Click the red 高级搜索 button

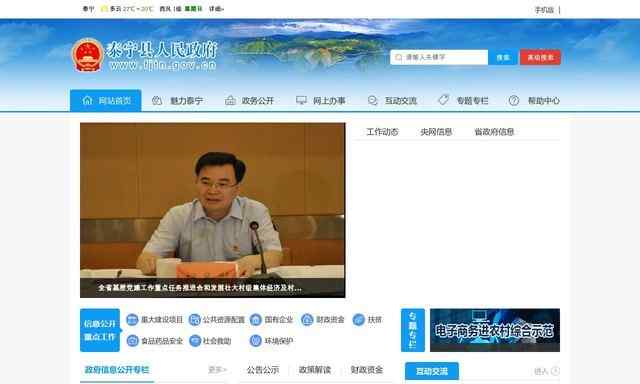tap(540, 58)
